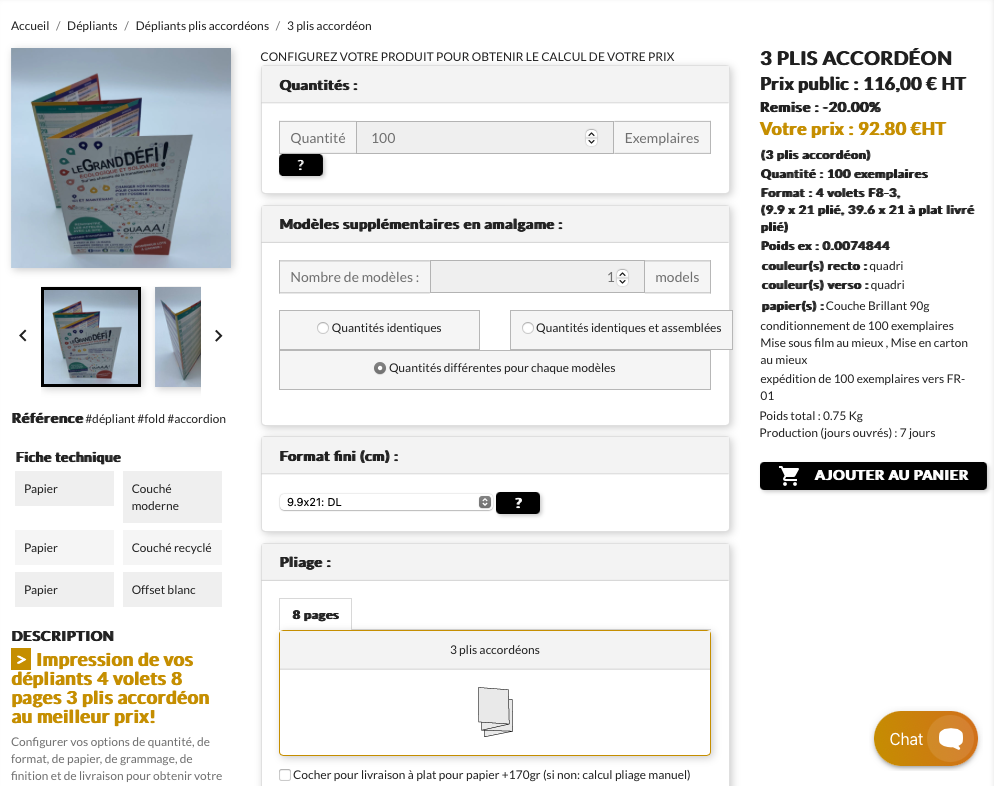Switch to the 8 pages tab
Viewport: 994px width, 786px height.
(315, 614)
